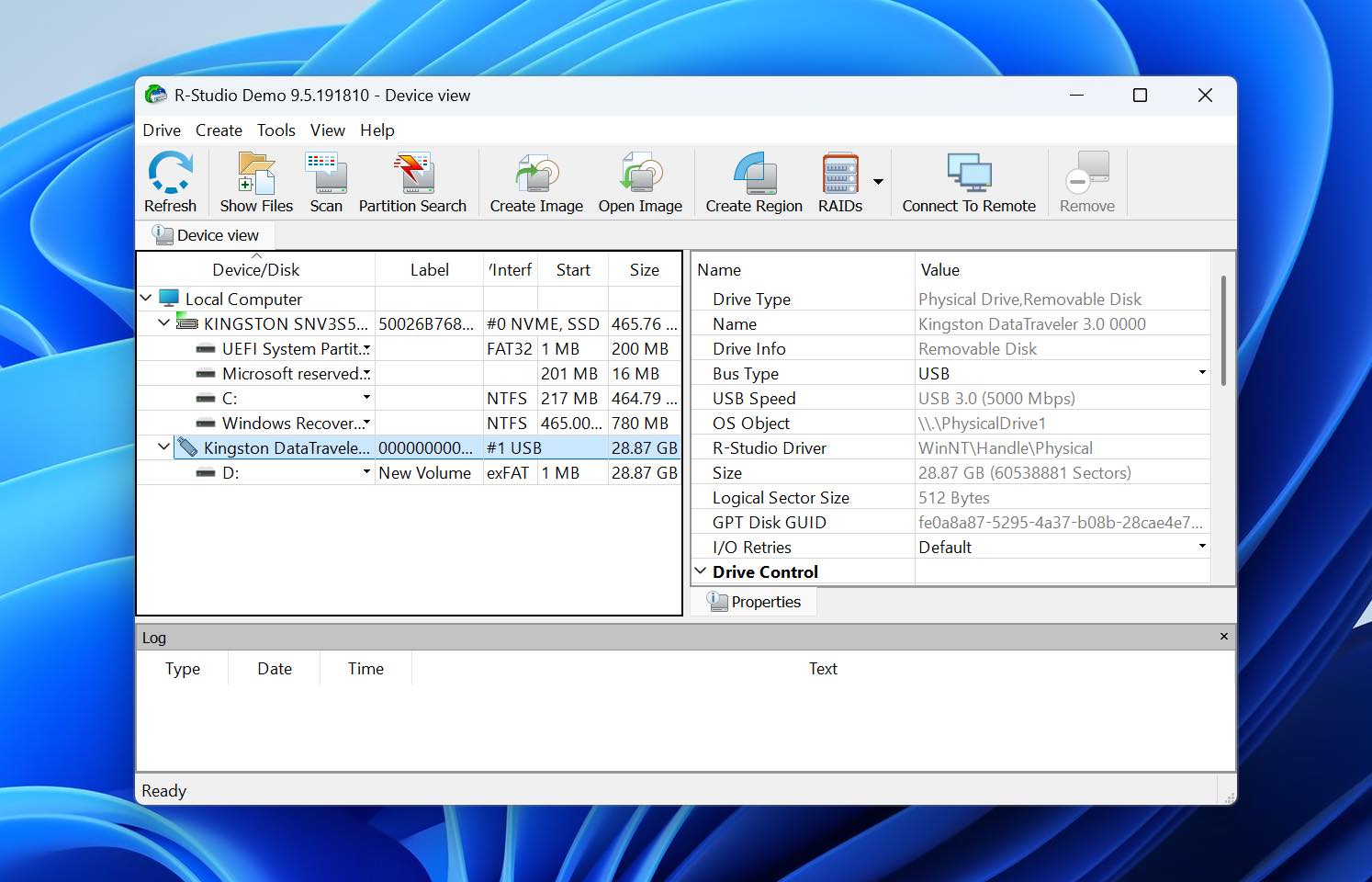Click the Size column header
Viewport: 1372px width, 882px height.
click(645, 270)
